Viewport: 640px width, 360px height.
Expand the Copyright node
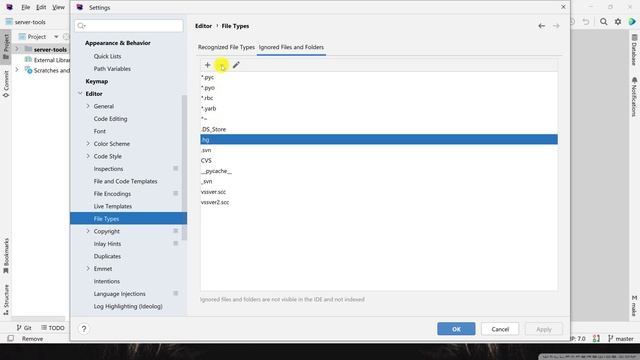click(88, 231)
